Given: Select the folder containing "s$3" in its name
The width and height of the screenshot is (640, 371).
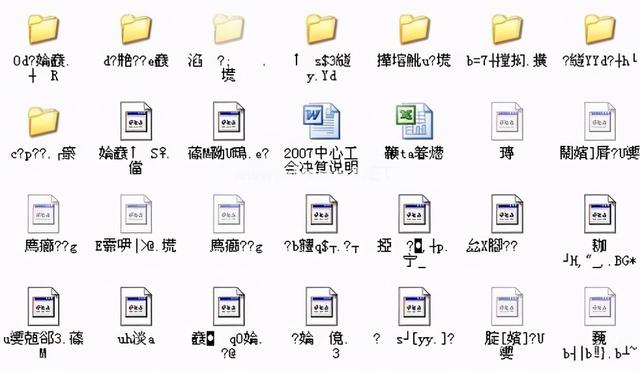Looking at the screenshot, I should pyautogui.click(x=321, y=30).
